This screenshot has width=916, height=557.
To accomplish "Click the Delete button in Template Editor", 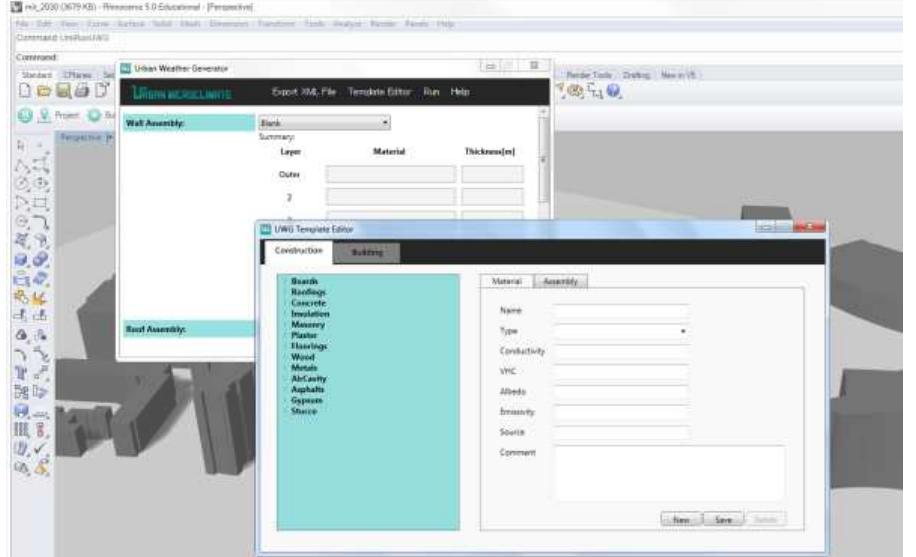I will point(765,519).
